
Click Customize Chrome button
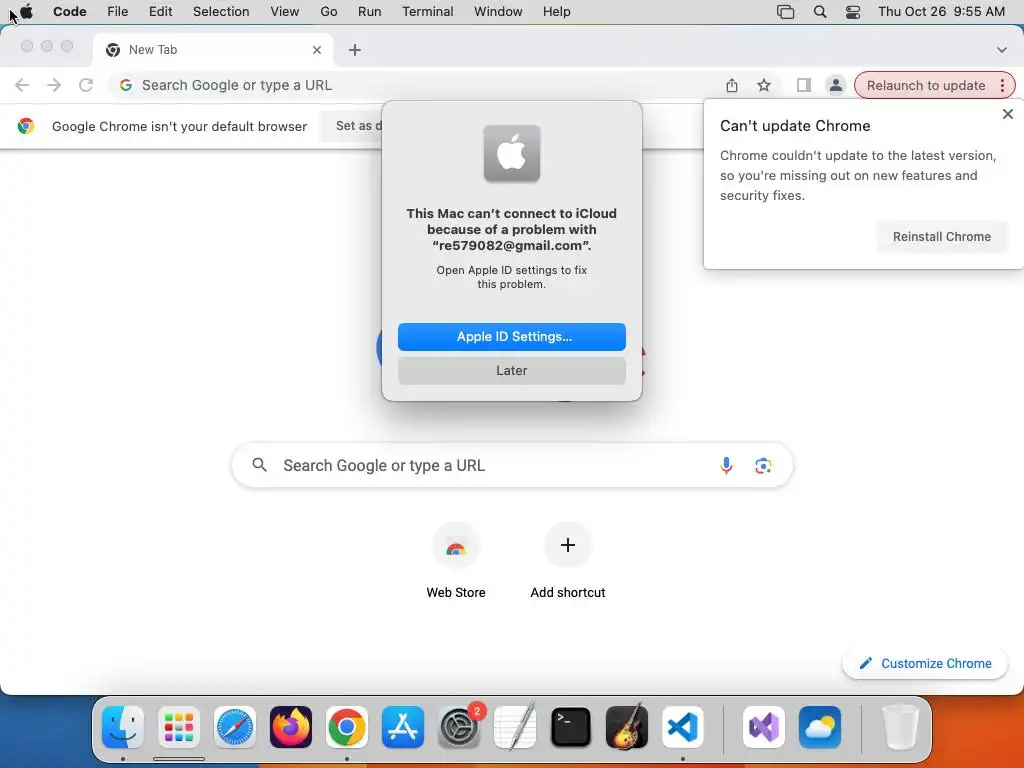tap(925, 663)
